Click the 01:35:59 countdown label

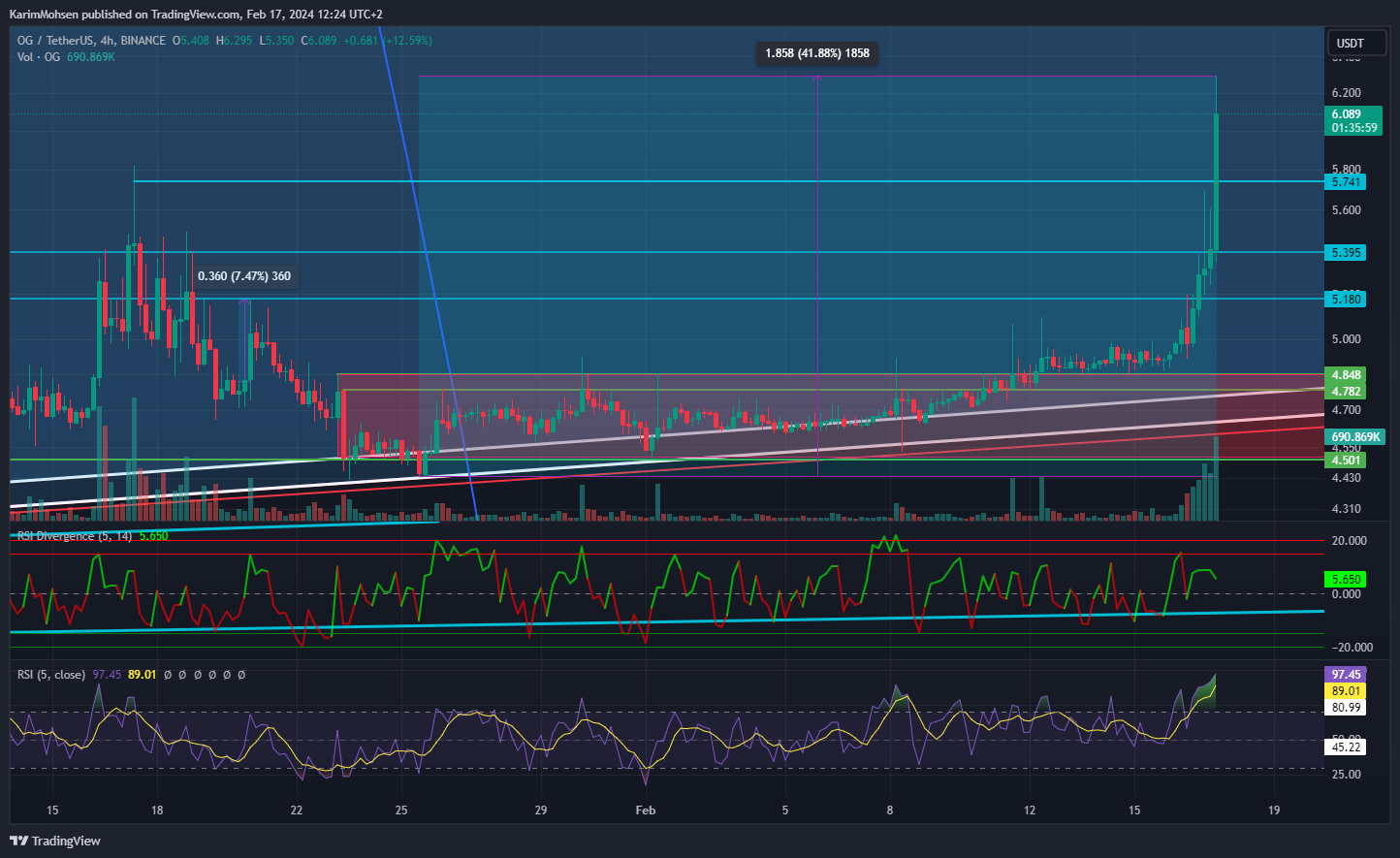click(x=1354, y=128)
